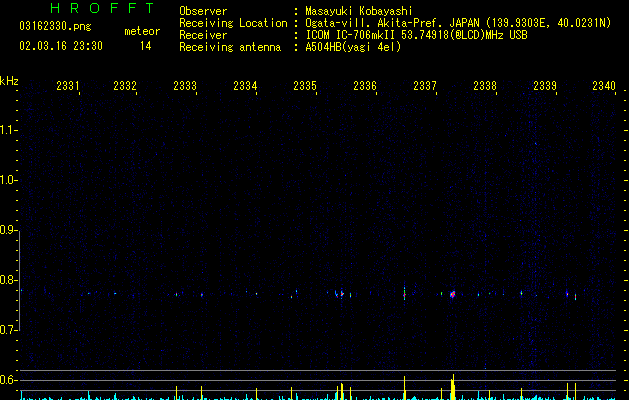
Task: Click the observer name Masayuki Kobayashi
Action: (359, 11)
